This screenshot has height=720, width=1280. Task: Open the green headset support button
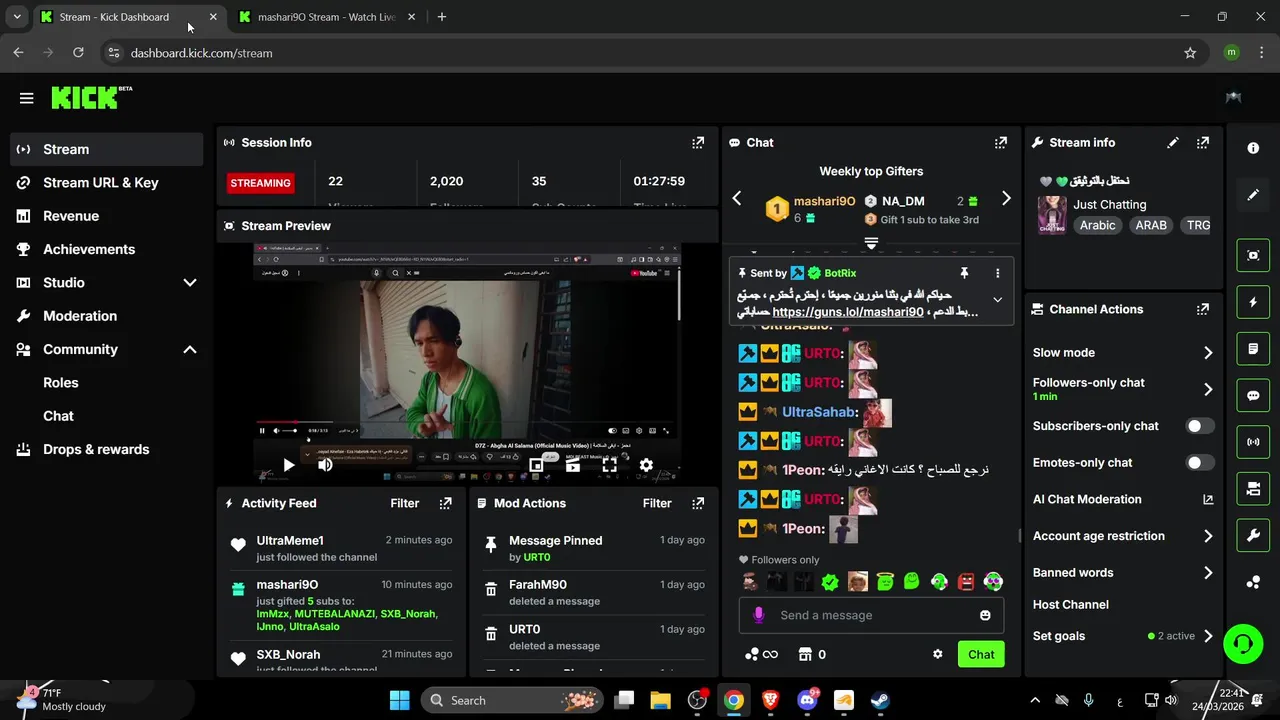click(1243, 643)
